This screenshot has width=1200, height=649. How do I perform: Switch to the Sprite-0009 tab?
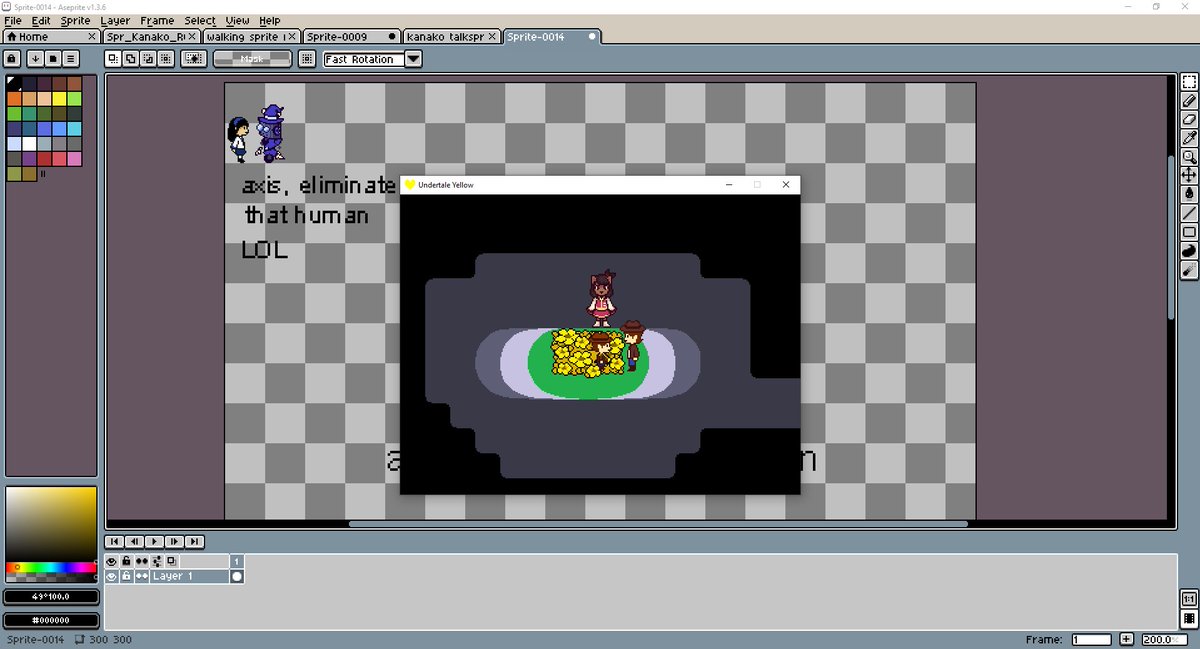click(x=352, y=37)
